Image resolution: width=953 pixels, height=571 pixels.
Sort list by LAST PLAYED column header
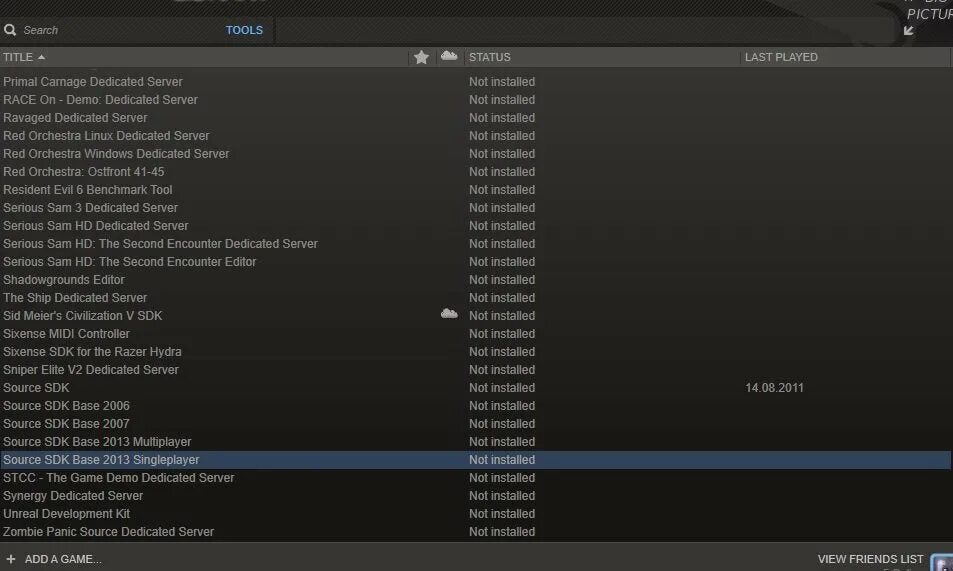(781, 57)
